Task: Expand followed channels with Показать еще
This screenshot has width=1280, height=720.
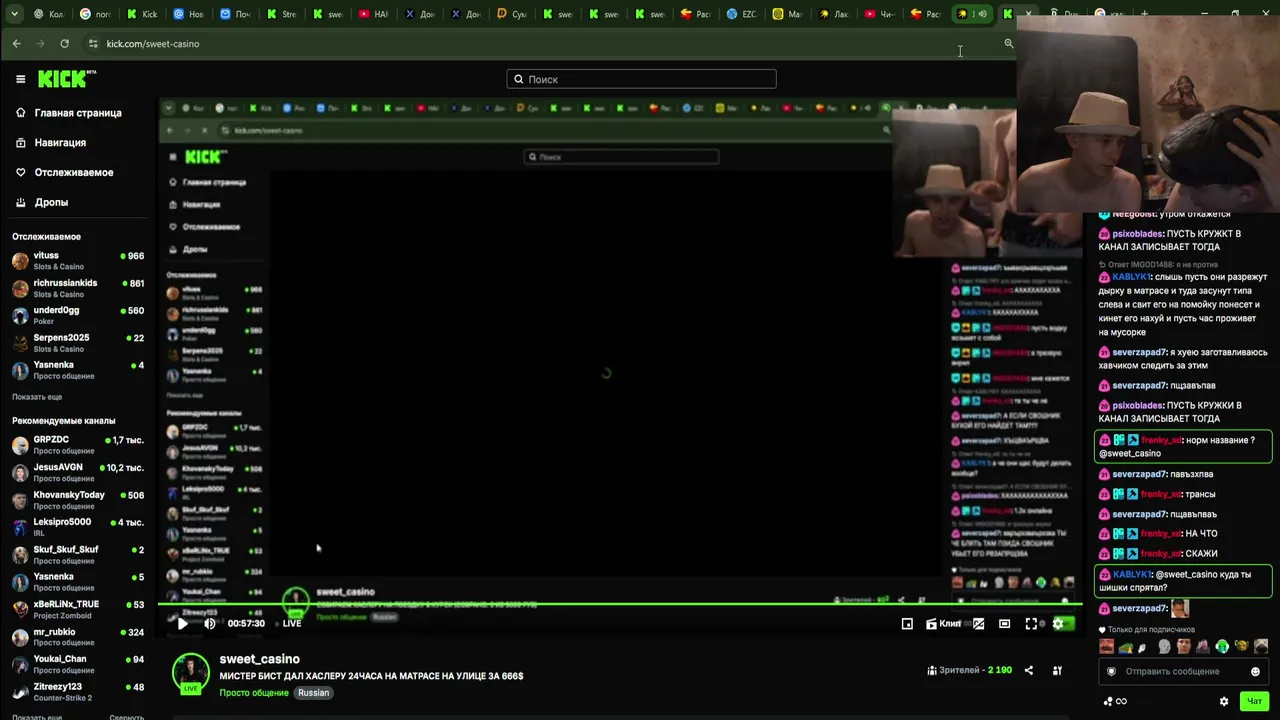Action: [x=37, y=397]
